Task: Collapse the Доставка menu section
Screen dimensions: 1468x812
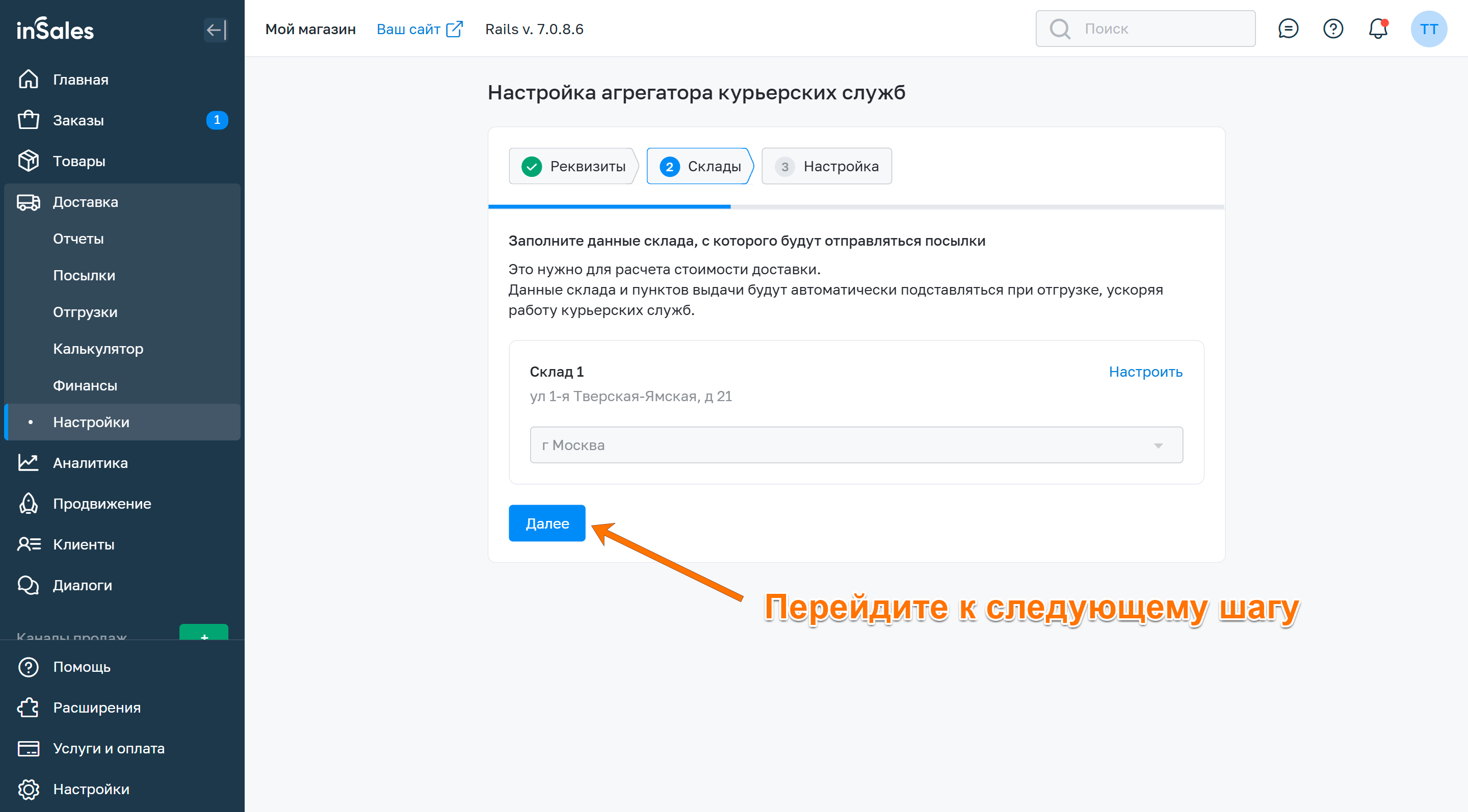Action: point(86,202)
